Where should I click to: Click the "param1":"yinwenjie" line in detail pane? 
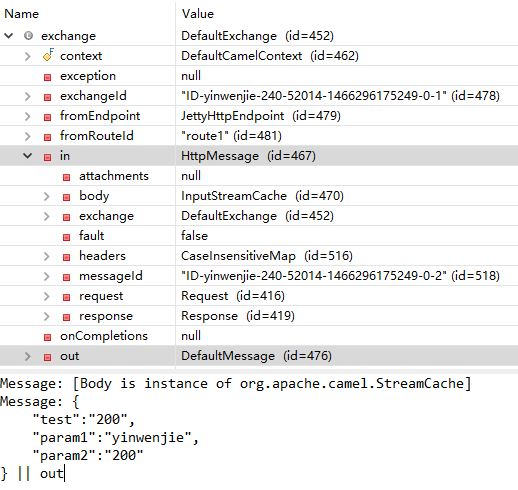(116, 437)
